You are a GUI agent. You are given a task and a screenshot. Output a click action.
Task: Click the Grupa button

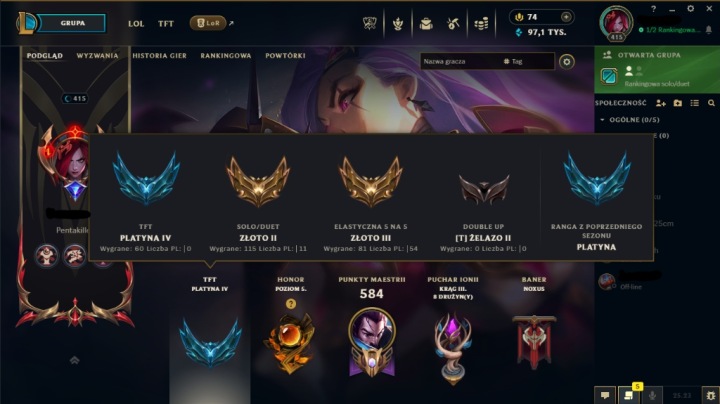tap(71, 23)
